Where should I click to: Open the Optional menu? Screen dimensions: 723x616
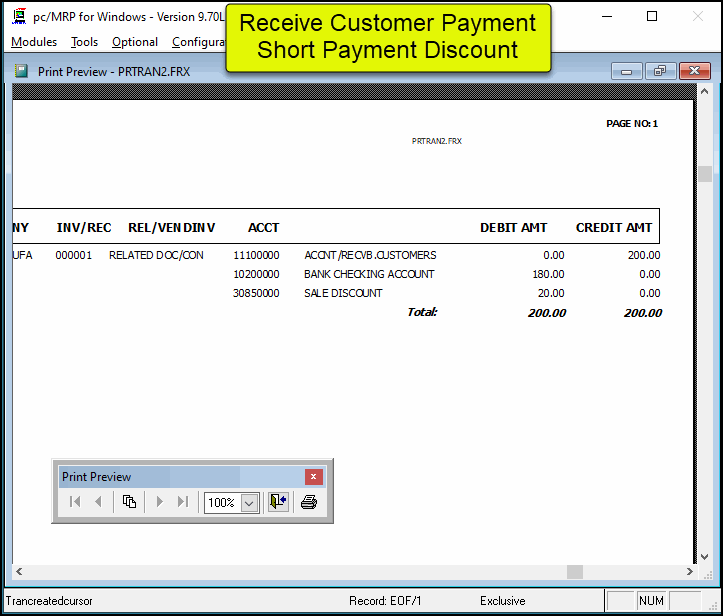[x=134, y=42]
